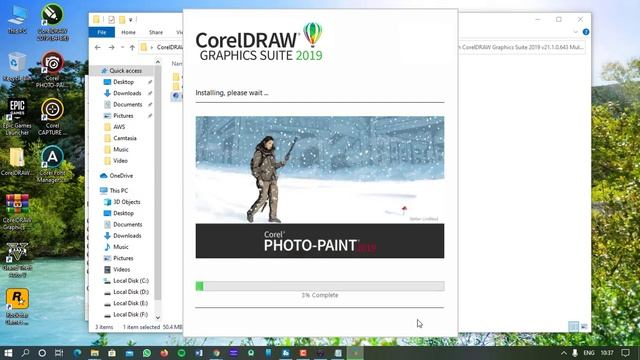Open the File menu in Explorer
This screenshot has width=640, height=360.
point(102,32)
